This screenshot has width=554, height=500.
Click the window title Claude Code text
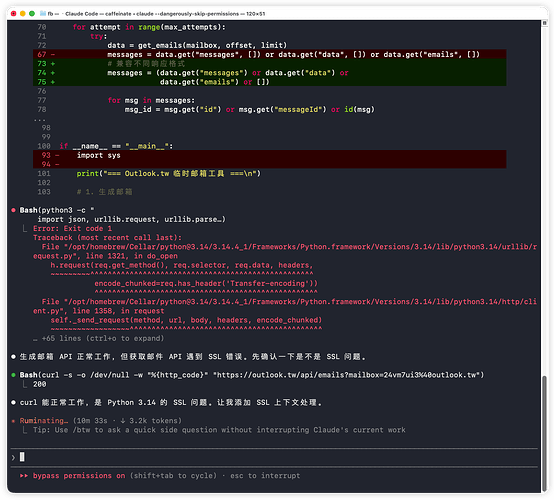pos(82,13)
